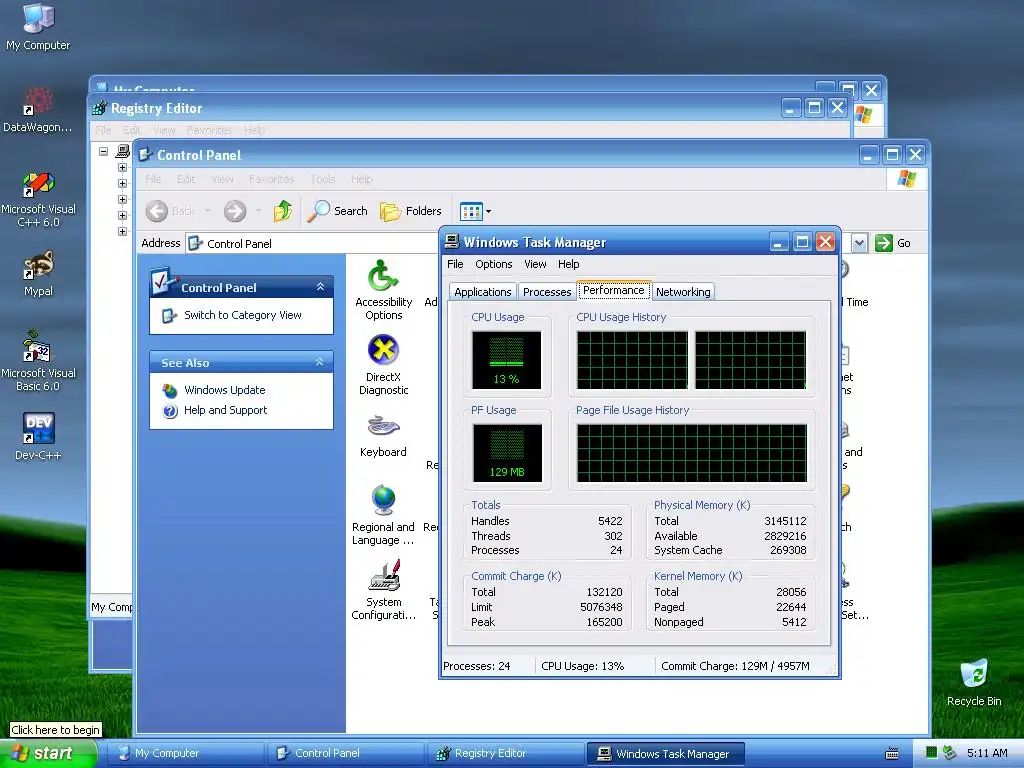This screenshot has height=768, width=1024.
Task: Open Keyboard settings in Control Panel
Action: pos(383,436)
